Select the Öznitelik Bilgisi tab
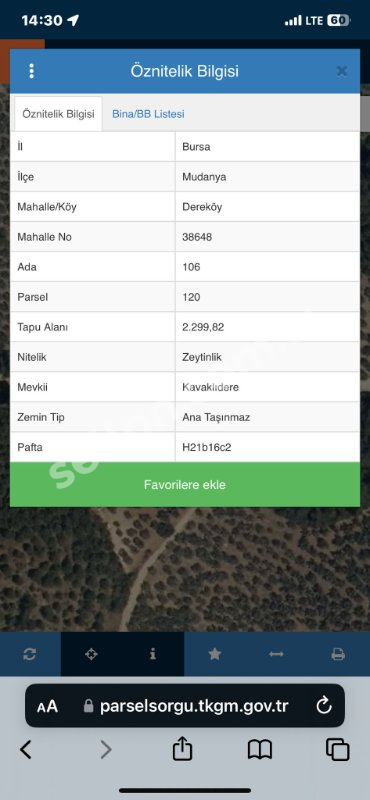This screenshot has height=800, width=370. pyautogui.click(x=58, y=114)
